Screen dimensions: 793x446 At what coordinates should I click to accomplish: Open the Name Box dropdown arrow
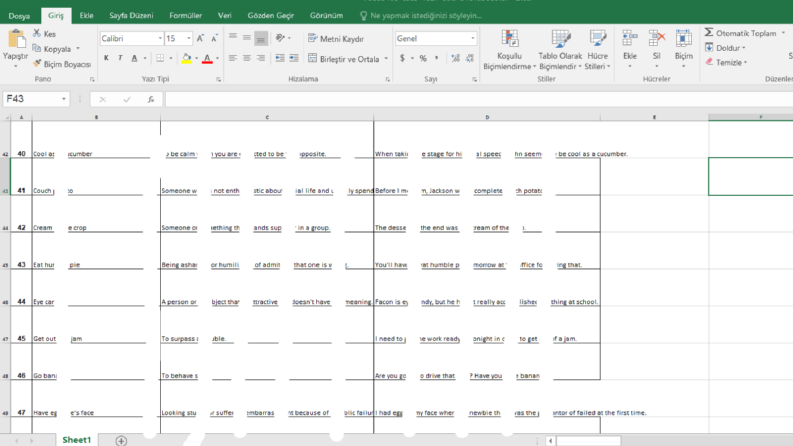(x=64, y=99)
